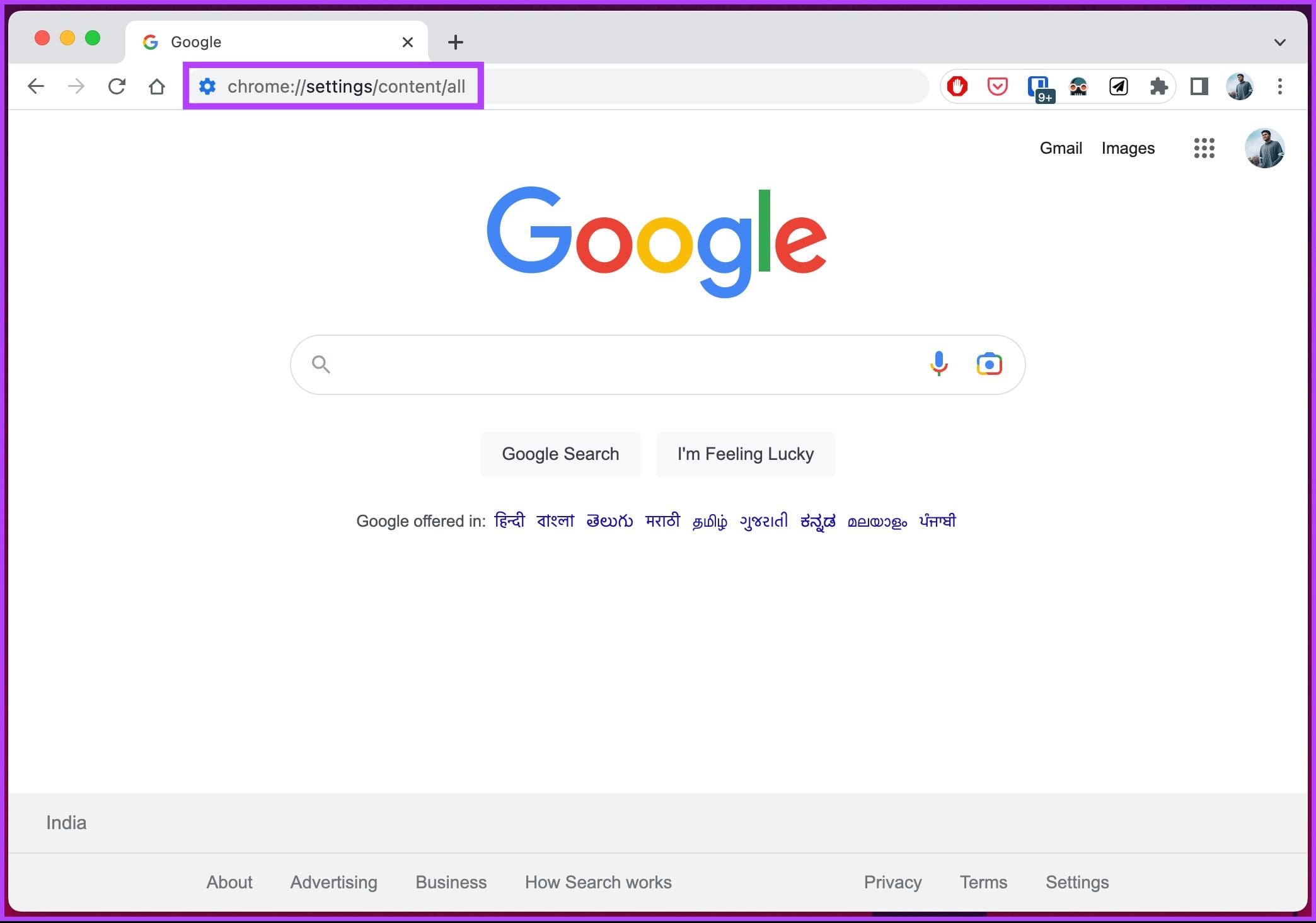Open the Terms footer link

[x=983, y=882]
